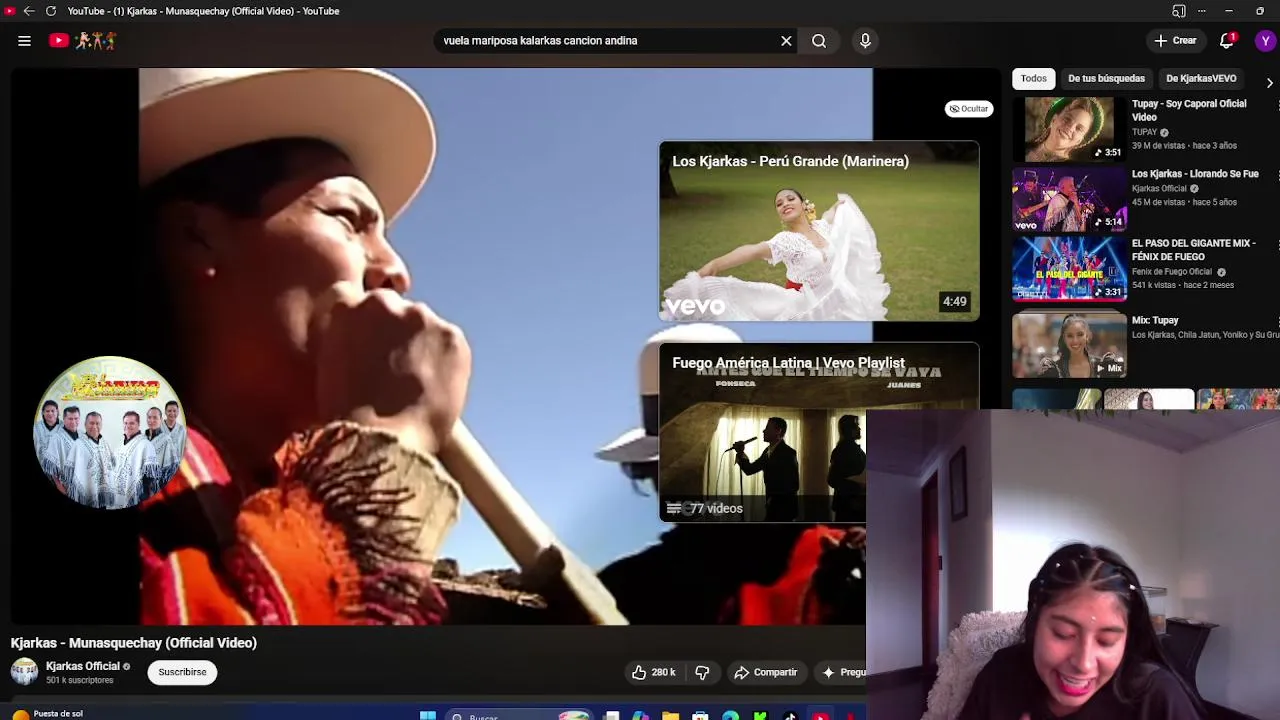Open the Kjarkas Official channel avatar

click(24, 672)
